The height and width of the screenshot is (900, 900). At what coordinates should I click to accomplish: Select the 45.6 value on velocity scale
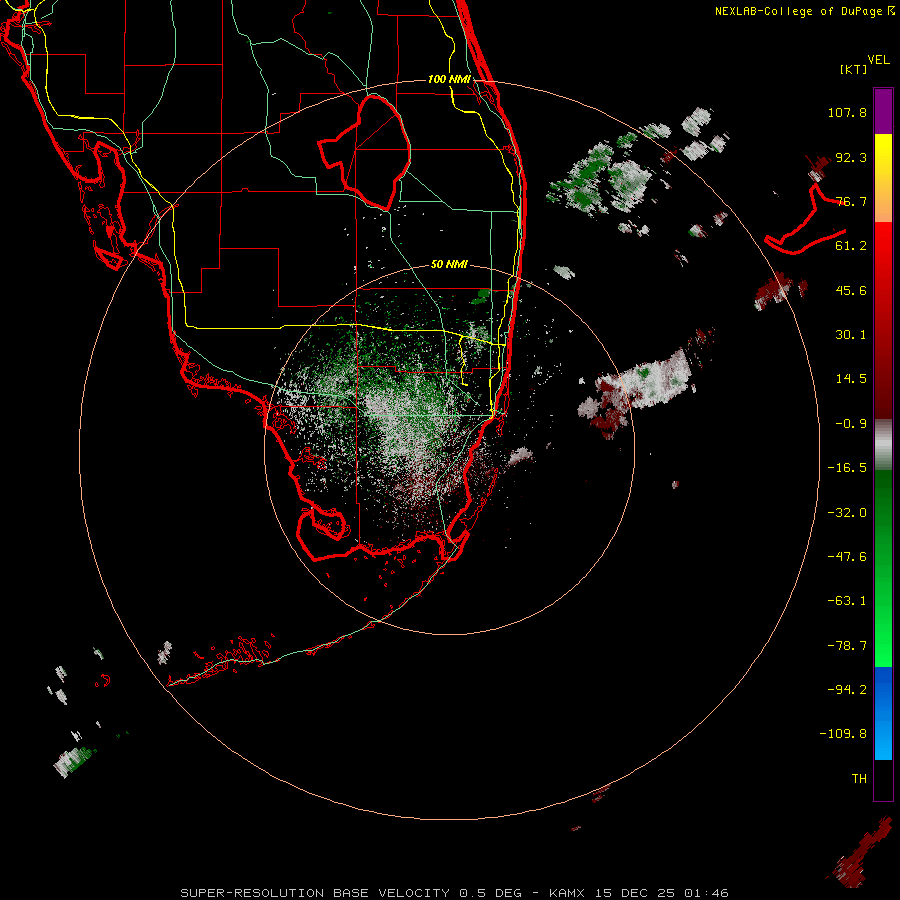coord(851,290)
